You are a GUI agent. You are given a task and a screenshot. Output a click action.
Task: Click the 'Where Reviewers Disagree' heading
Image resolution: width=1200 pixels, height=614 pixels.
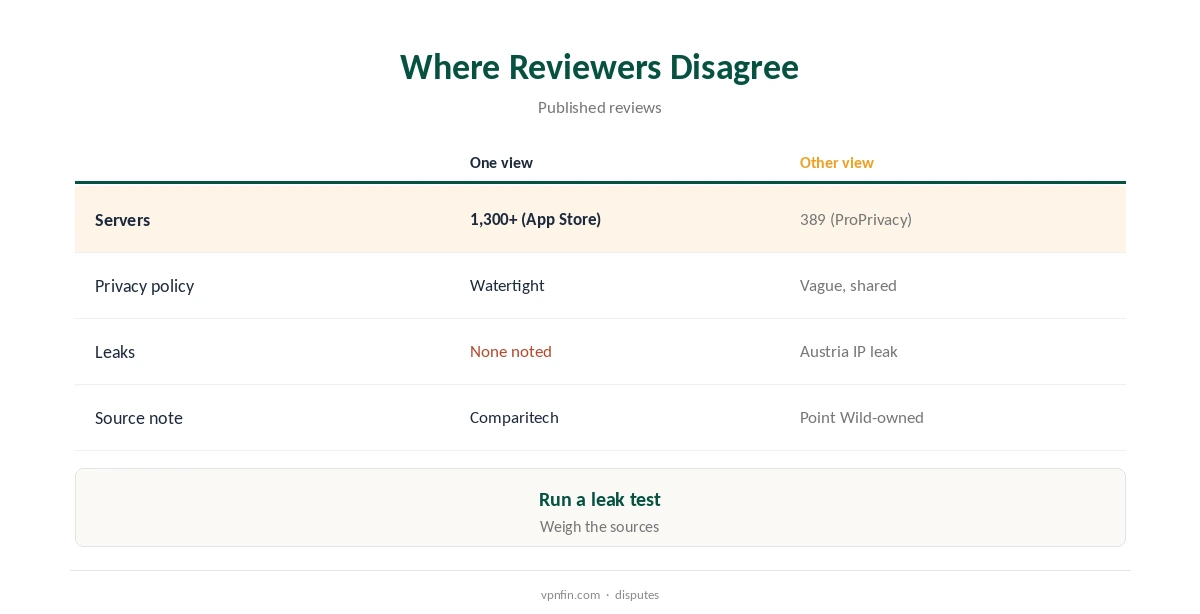coord(599,67)
